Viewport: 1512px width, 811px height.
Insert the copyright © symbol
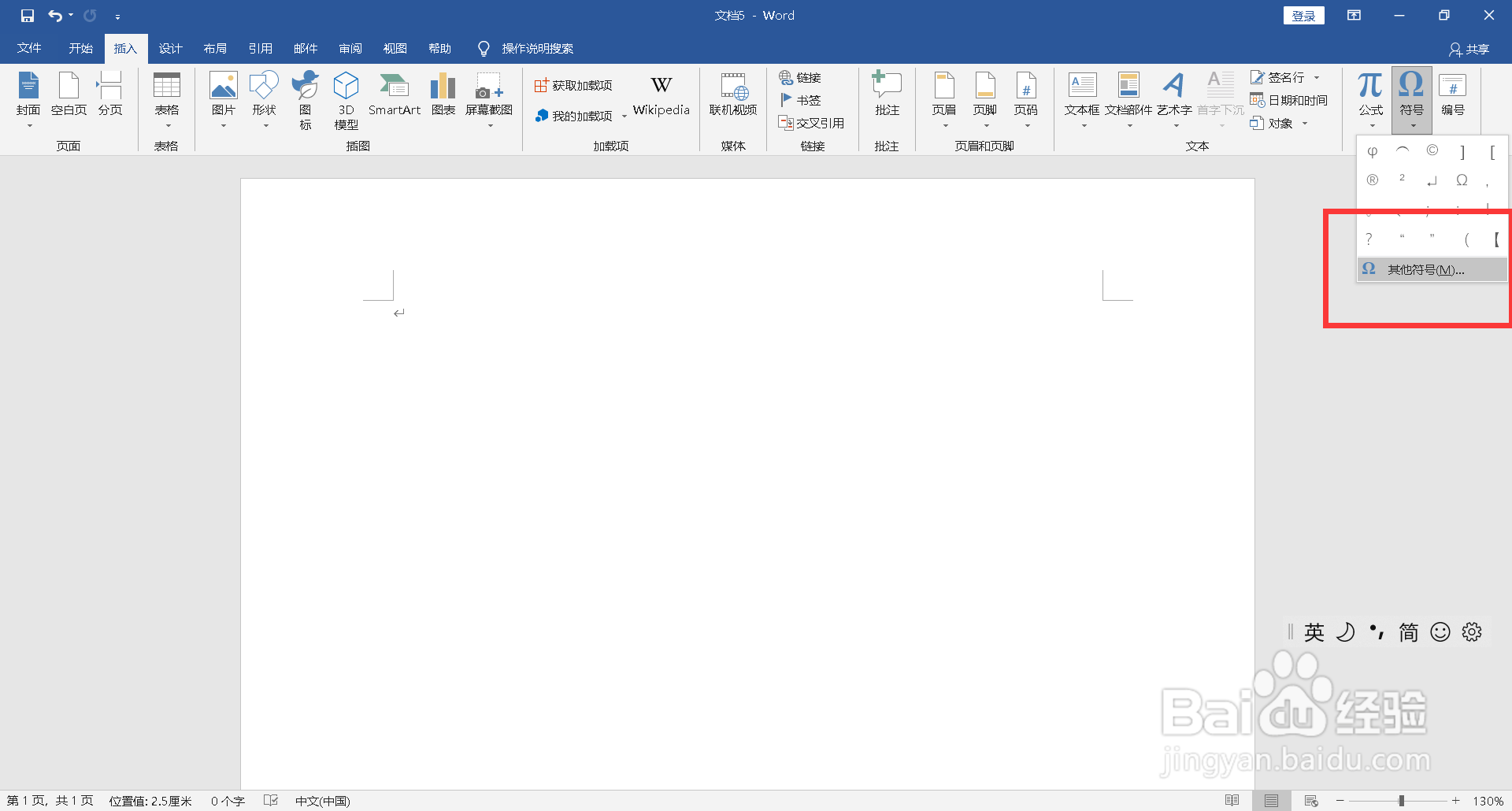click(x=1432, y=151)
